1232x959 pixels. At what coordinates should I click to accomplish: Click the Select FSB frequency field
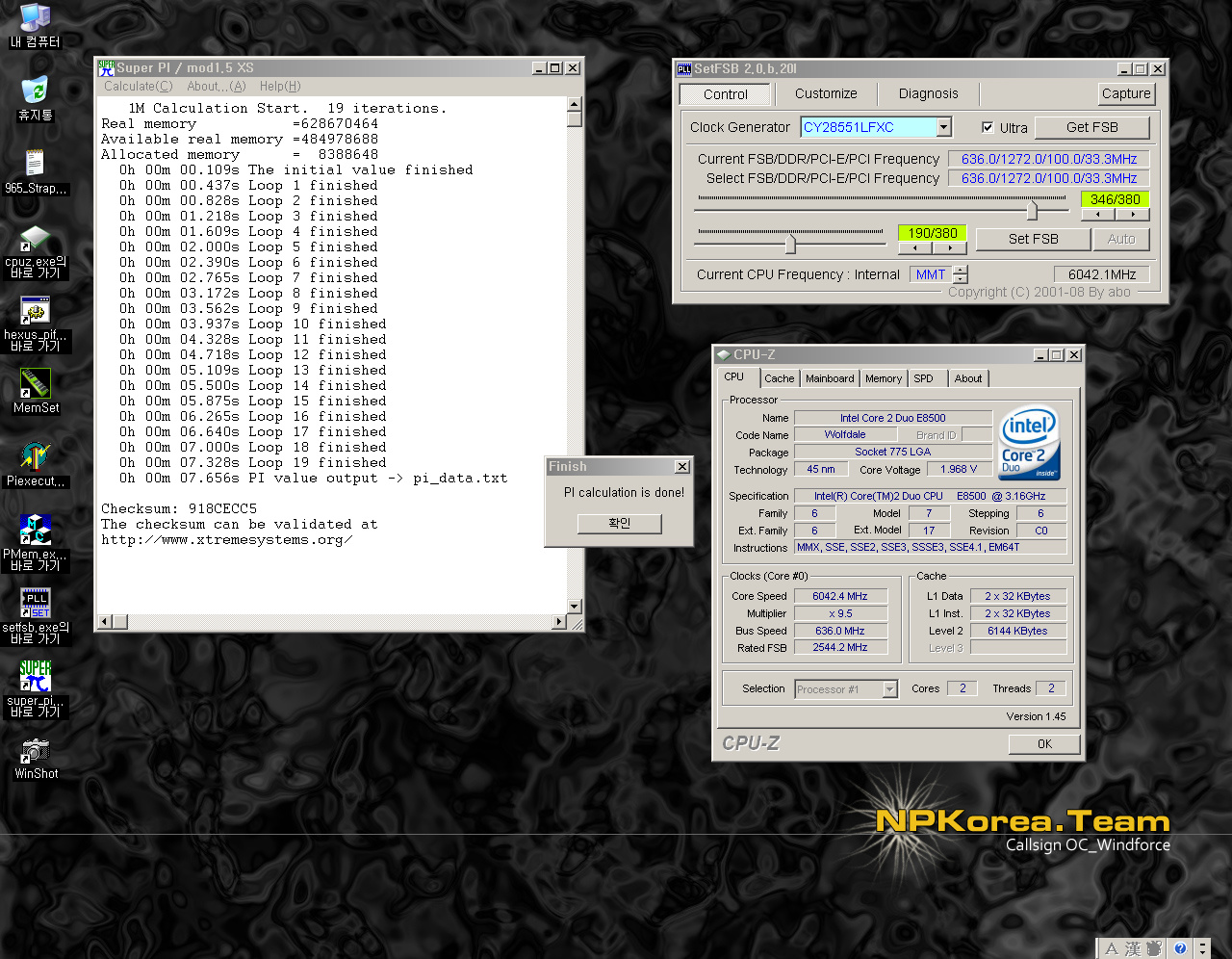pyautogui.click(x=1049, y=178)
